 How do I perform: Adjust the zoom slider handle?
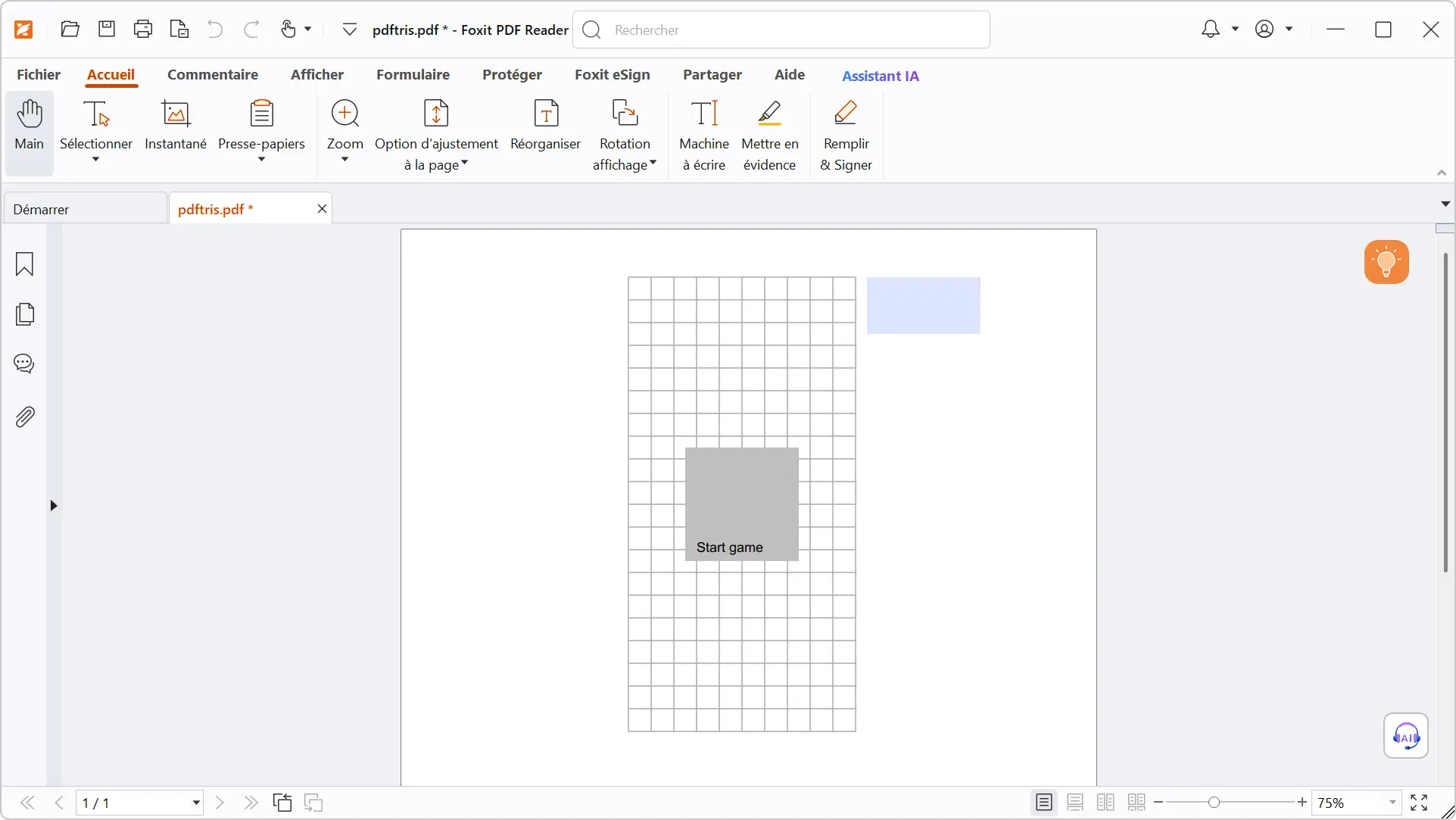pos(1214,803)
